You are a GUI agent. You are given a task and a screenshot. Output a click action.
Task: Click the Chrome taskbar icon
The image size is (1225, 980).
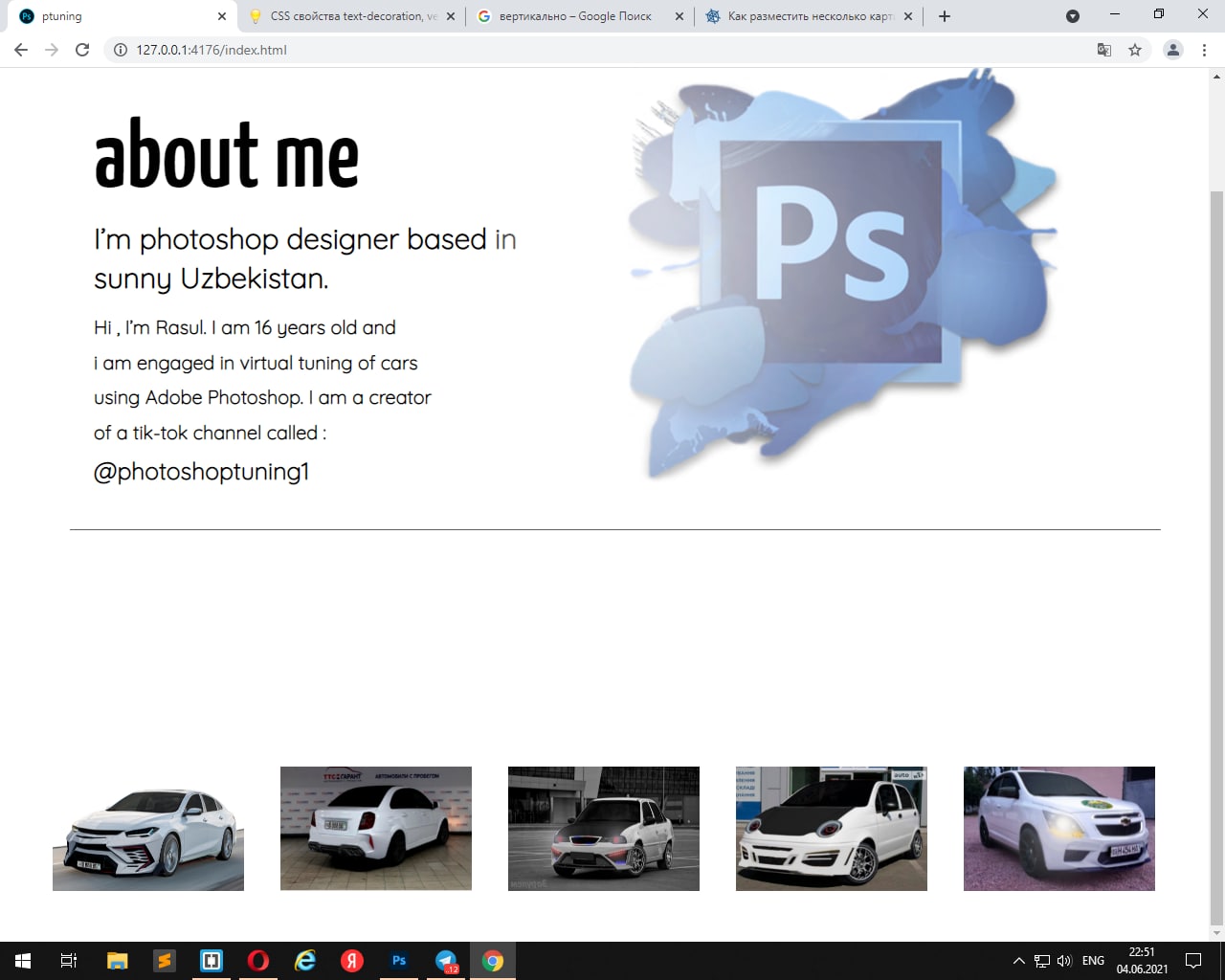pyautogui.click(x=493, y=961)
